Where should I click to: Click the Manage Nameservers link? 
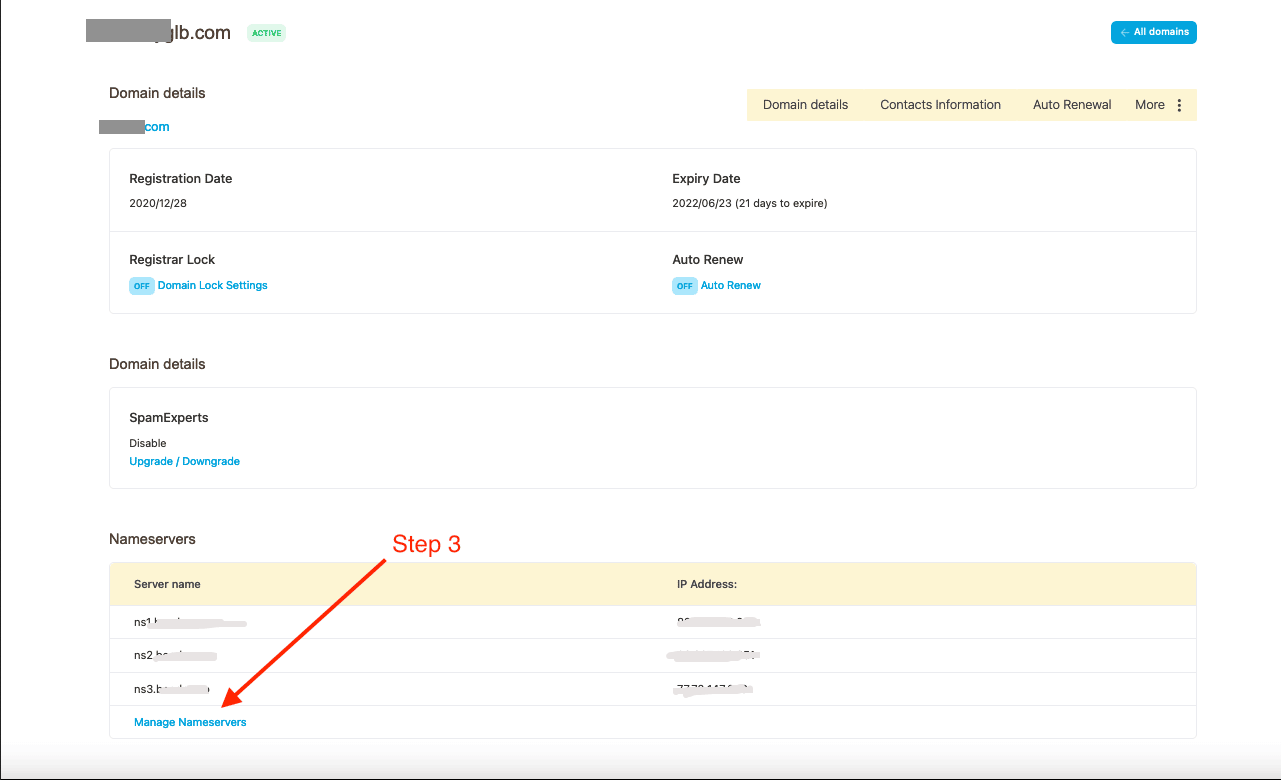point(190,722)
